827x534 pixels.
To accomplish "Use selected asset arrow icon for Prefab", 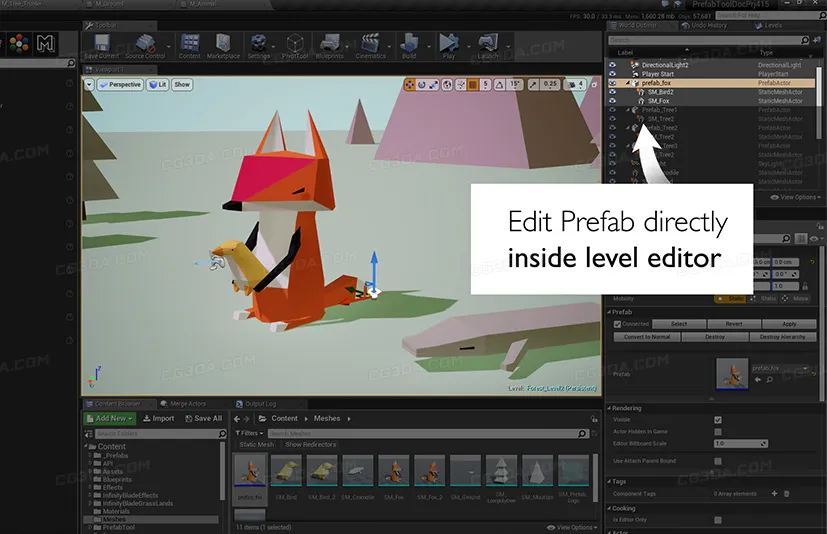I will [758, 379].
